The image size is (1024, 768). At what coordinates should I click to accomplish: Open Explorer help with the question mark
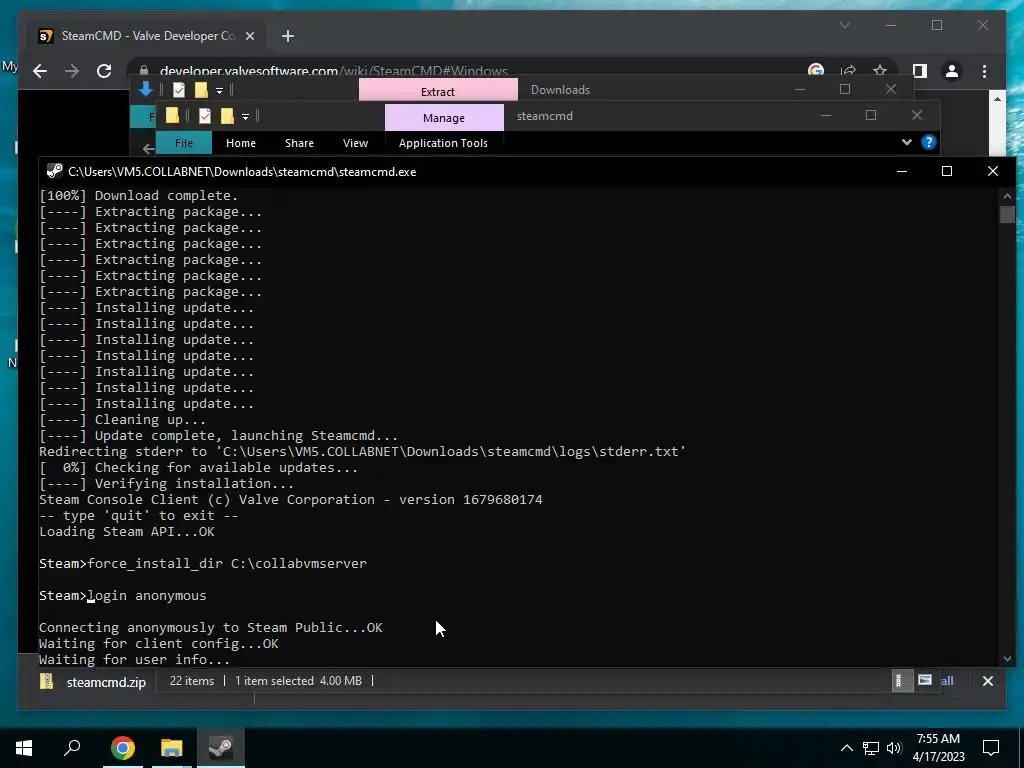[929, 142]
